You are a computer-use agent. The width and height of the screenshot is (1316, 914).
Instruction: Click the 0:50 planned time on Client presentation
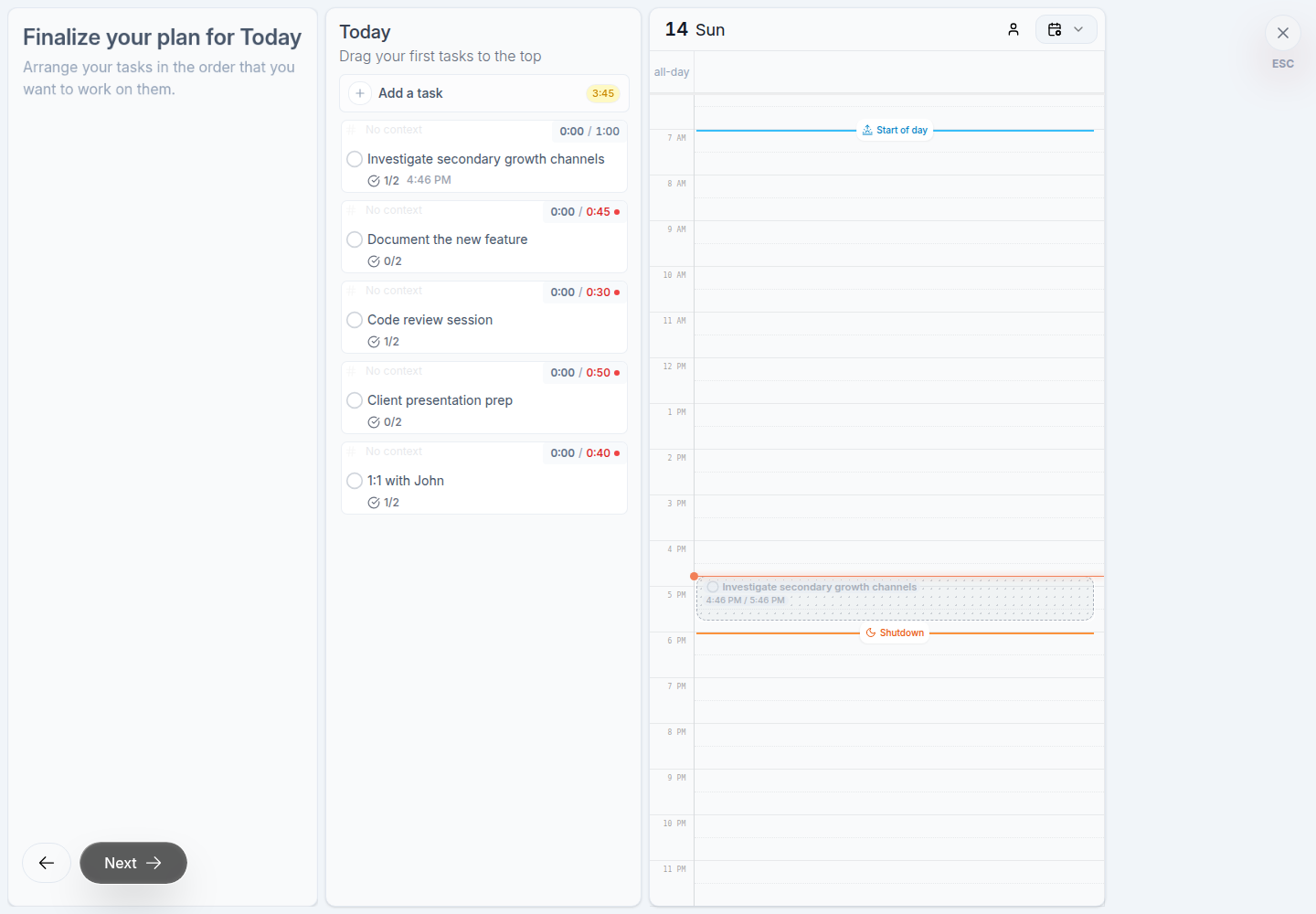click(x=599, y=373)
